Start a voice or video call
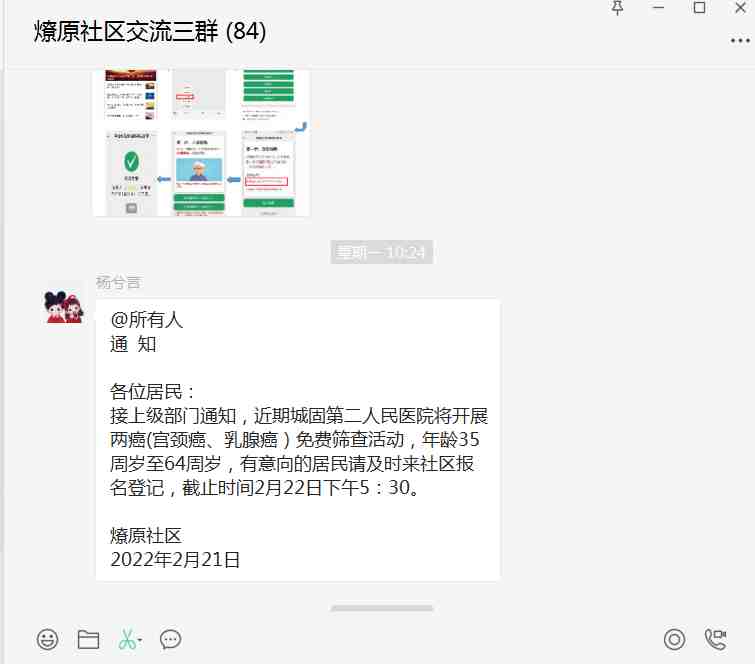The height and width of the screenshot is (664, 755). (x=716, y=639)
